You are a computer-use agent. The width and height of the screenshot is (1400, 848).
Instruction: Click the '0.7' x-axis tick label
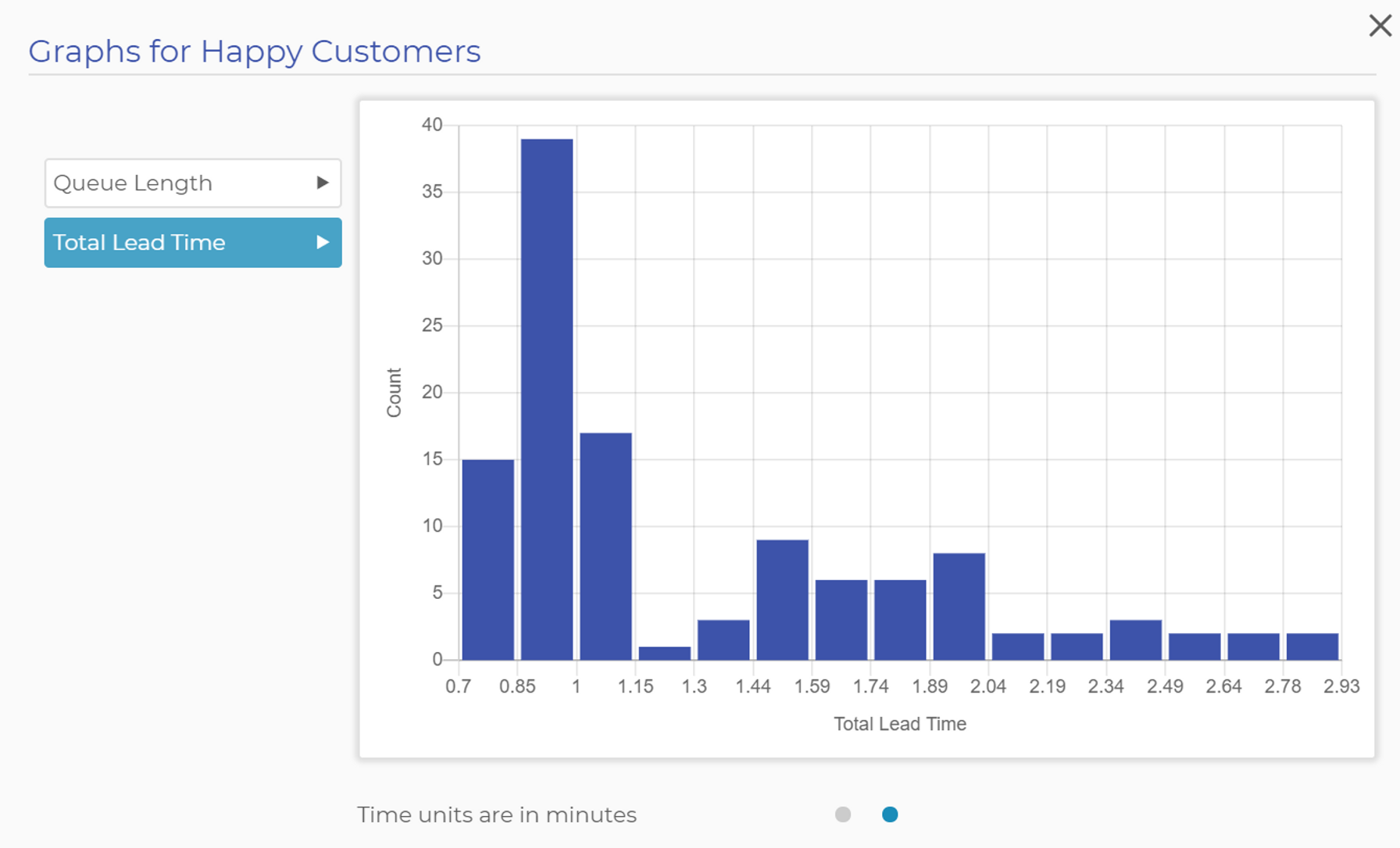tap(459, 686)
